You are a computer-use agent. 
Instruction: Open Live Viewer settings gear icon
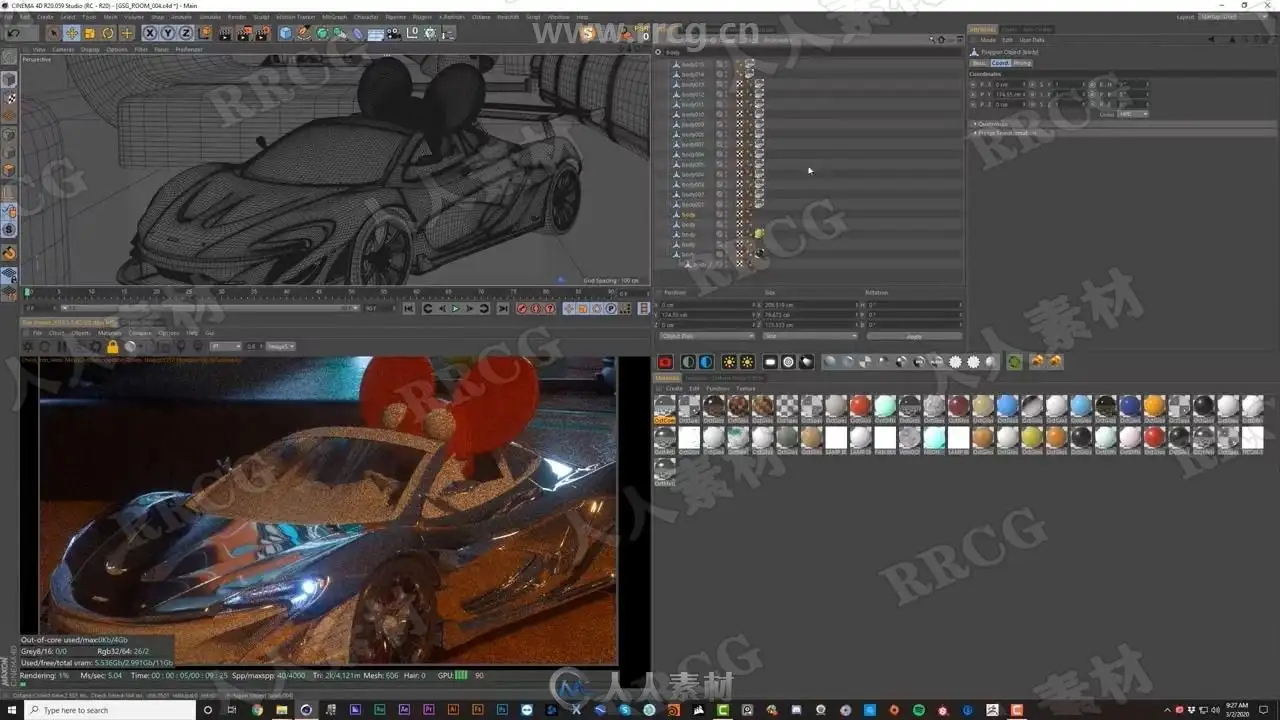coord(95,347)
